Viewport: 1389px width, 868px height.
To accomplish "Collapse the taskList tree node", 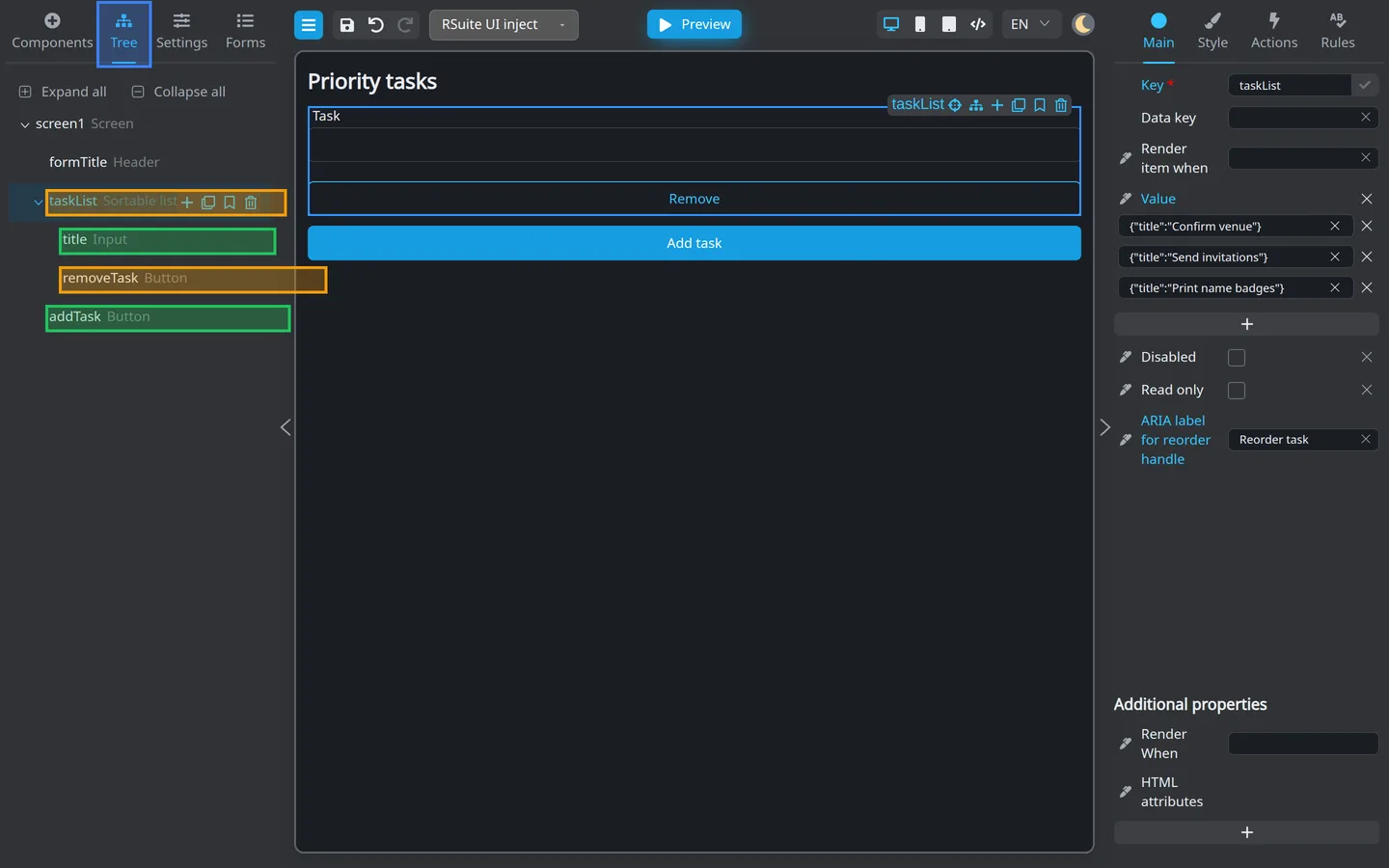I will (38, 203).
